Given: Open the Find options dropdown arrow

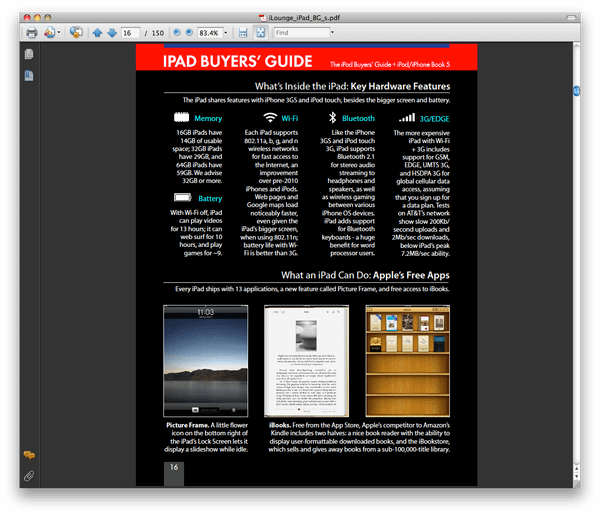Looking at the screenshot, I should pos(332,33).
